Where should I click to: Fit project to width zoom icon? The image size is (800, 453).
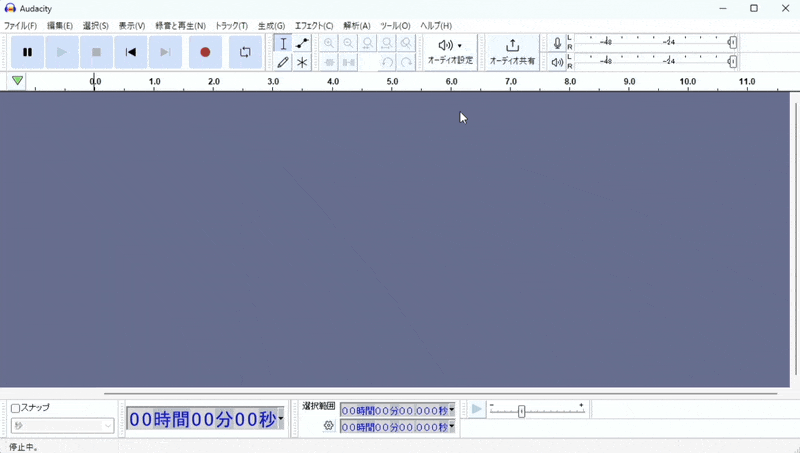tap(387, 43)
